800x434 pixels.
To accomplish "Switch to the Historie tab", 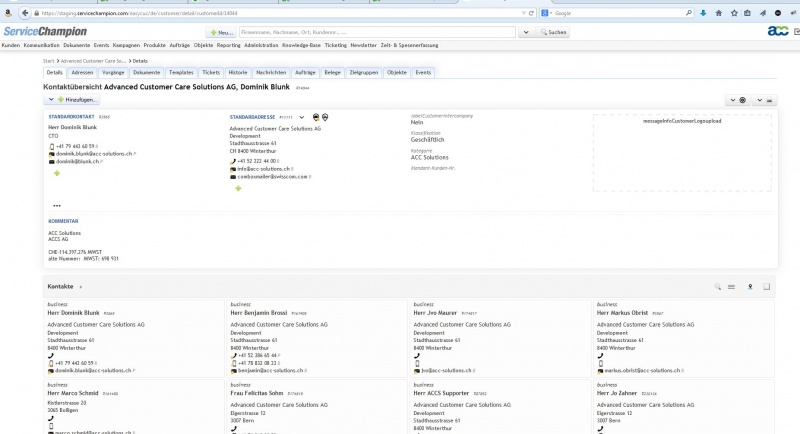I will pos(238,72).
